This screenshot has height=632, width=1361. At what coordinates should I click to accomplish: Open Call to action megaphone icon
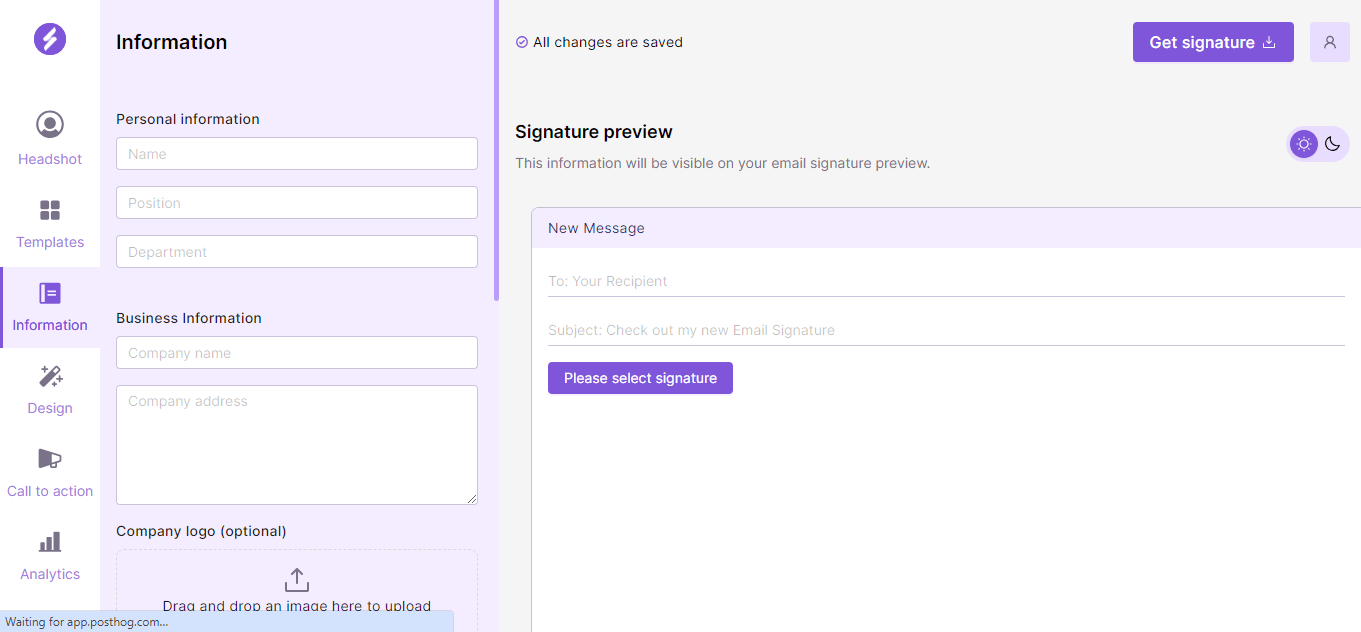pos(50,459)
